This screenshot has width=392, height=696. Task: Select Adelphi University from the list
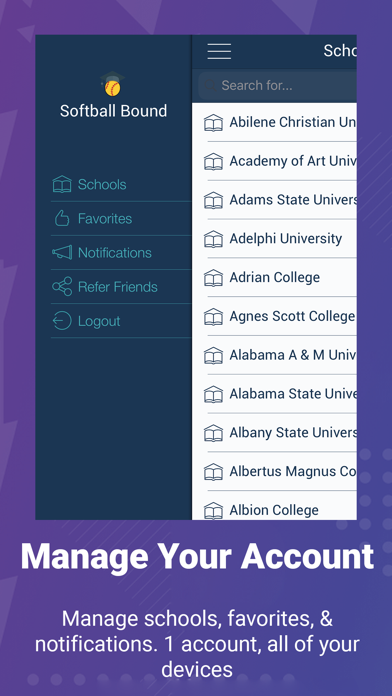click(274, 239)
